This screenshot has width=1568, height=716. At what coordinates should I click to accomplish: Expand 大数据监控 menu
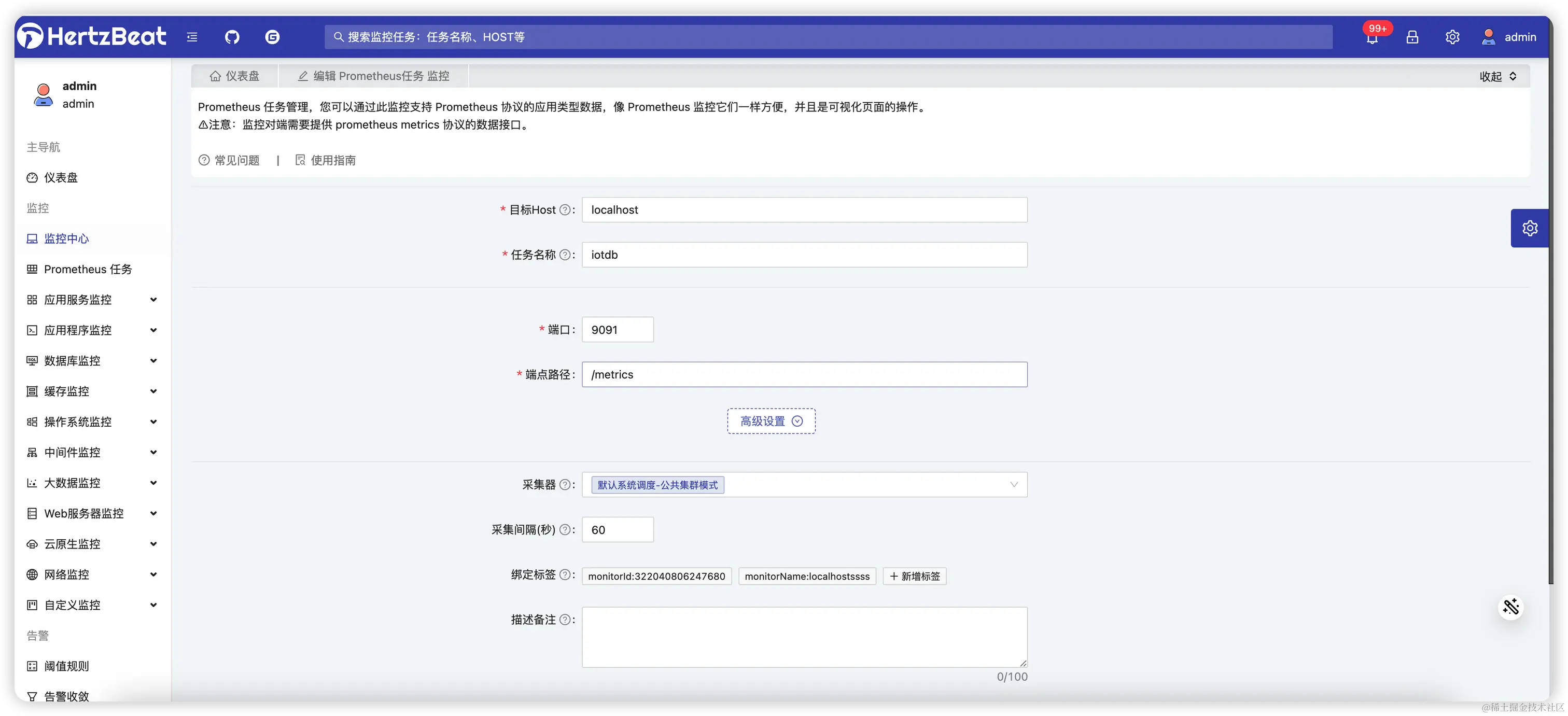pyautogui.click(x=91, y=483)
